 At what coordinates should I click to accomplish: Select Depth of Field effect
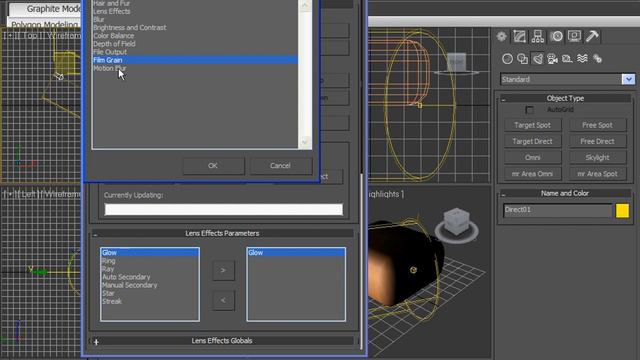tap(114, 44)
